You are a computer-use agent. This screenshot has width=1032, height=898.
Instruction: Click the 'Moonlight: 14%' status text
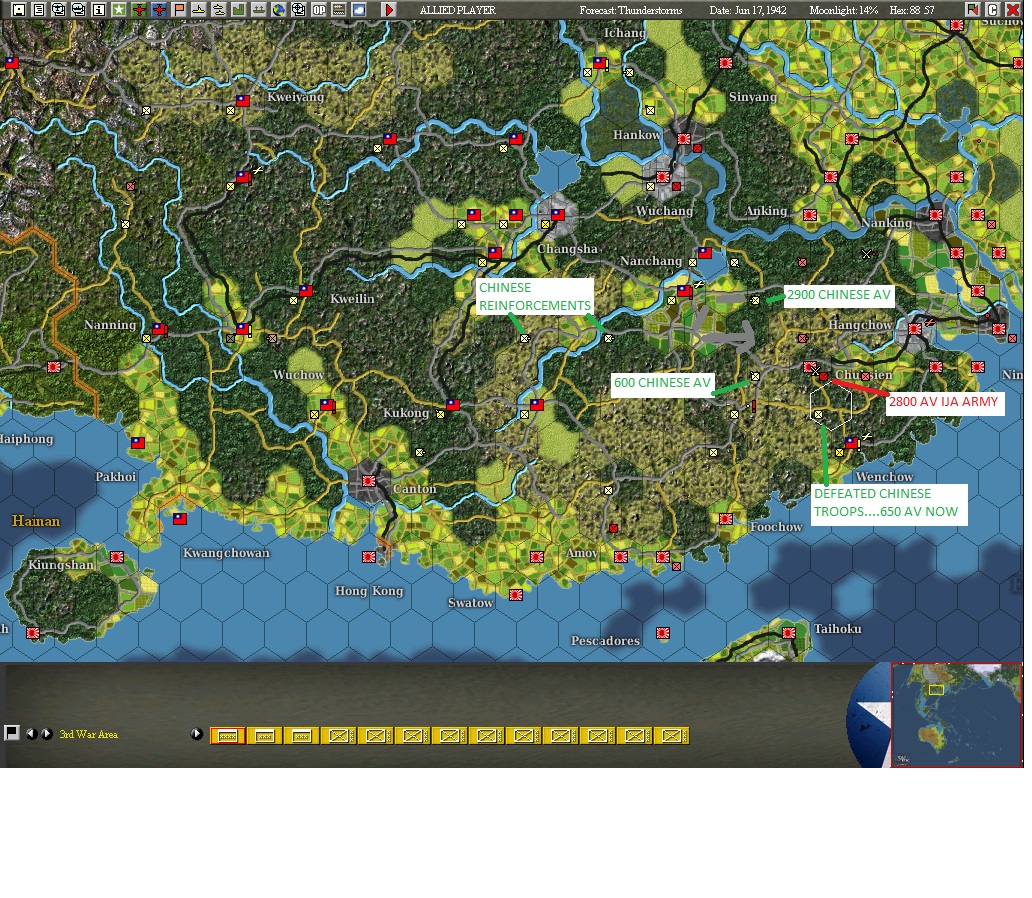point(844,10)
